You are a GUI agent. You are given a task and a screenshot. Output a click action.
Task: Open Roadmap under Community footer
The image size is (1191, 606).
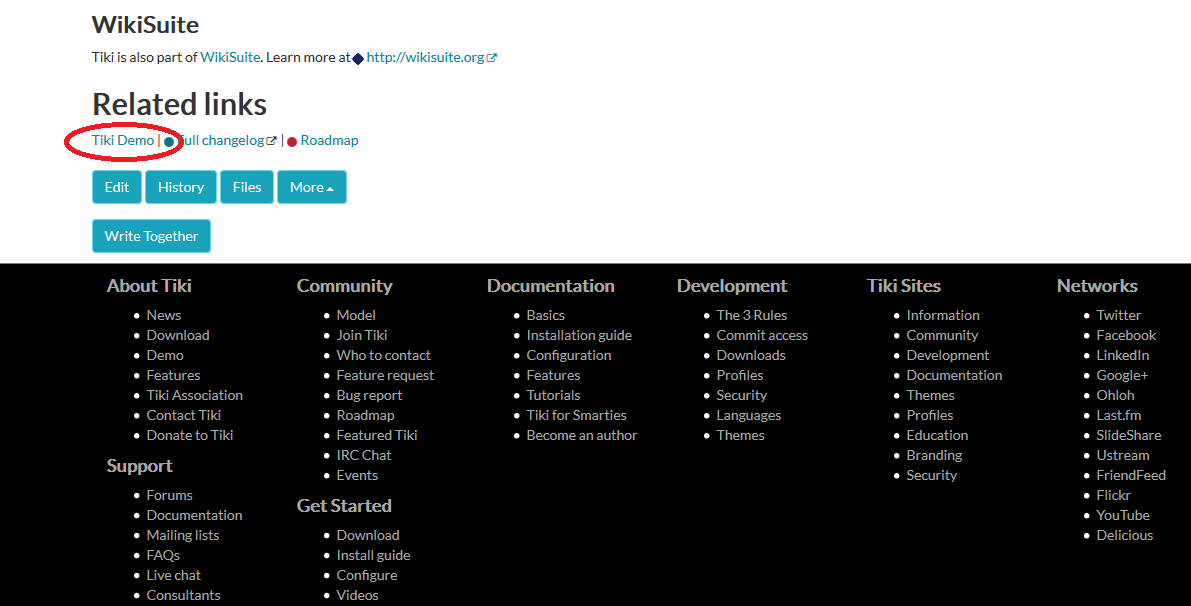(365, 415)
